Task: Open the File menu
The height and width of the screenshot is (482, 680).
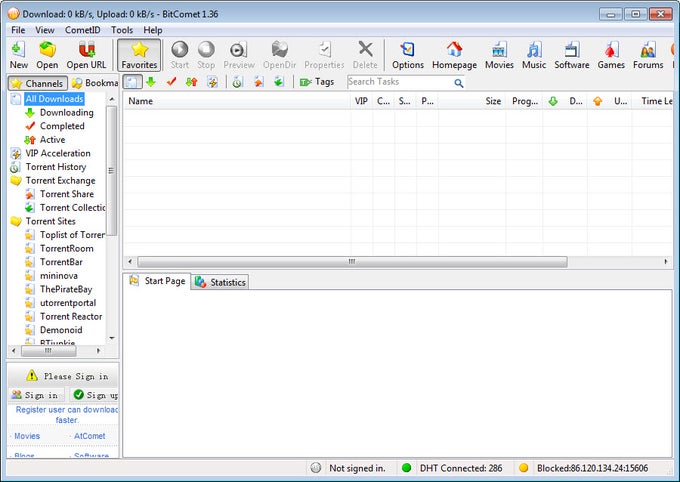Action: click(18, 30)
